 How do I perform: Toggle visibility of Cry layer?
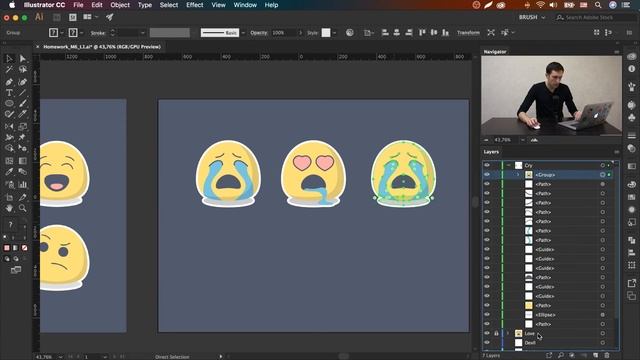point(487,165)
